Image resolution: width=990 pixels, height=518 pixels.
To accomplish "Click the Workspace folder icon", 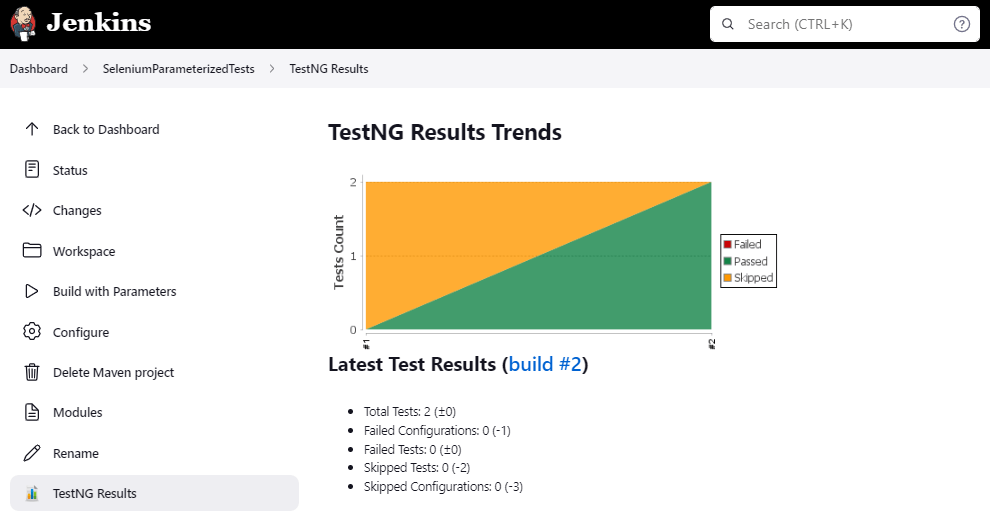I will click(x=32, y=251).
